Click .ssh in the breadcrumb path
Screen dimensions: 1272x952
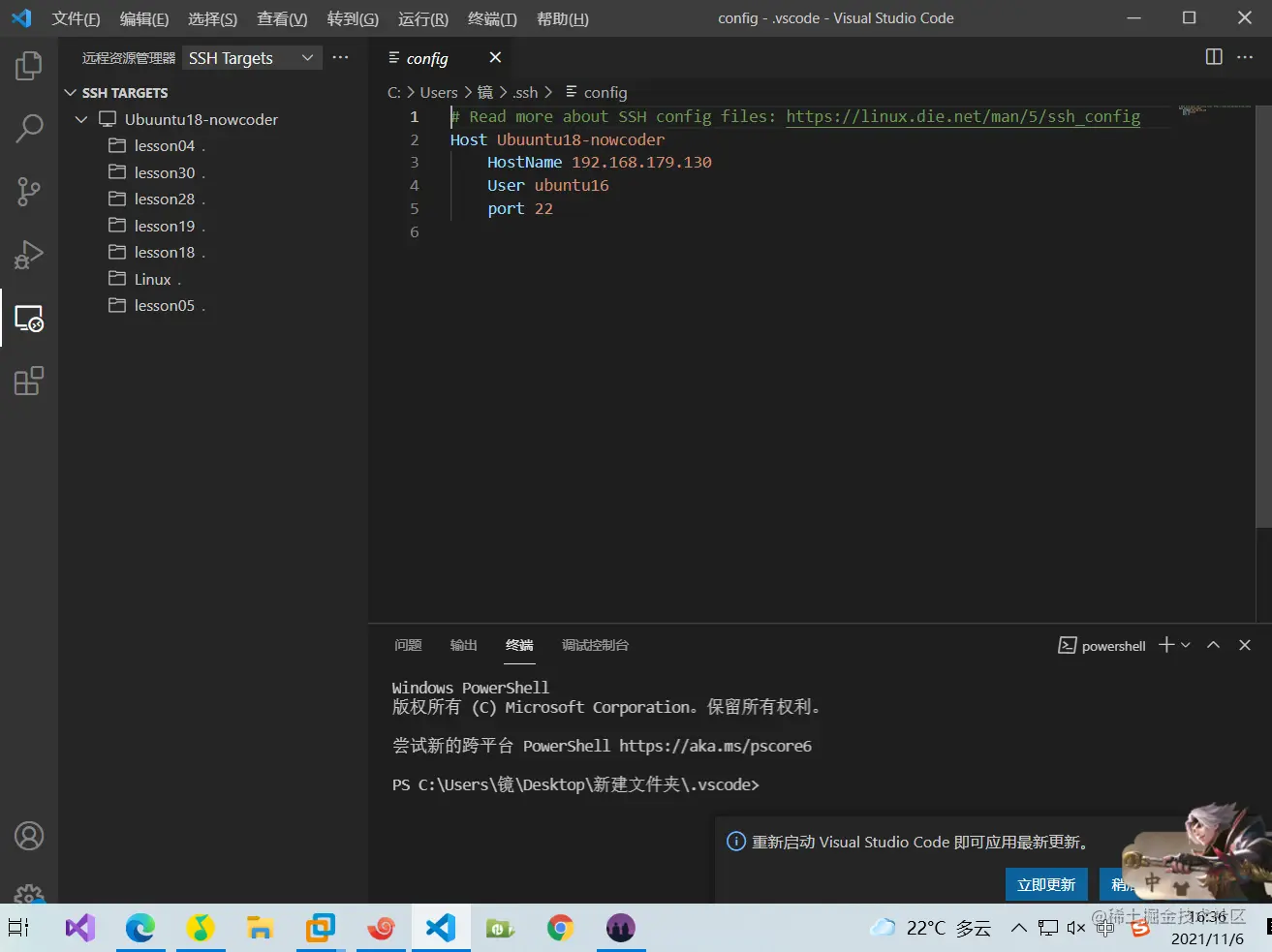[526, 92]
